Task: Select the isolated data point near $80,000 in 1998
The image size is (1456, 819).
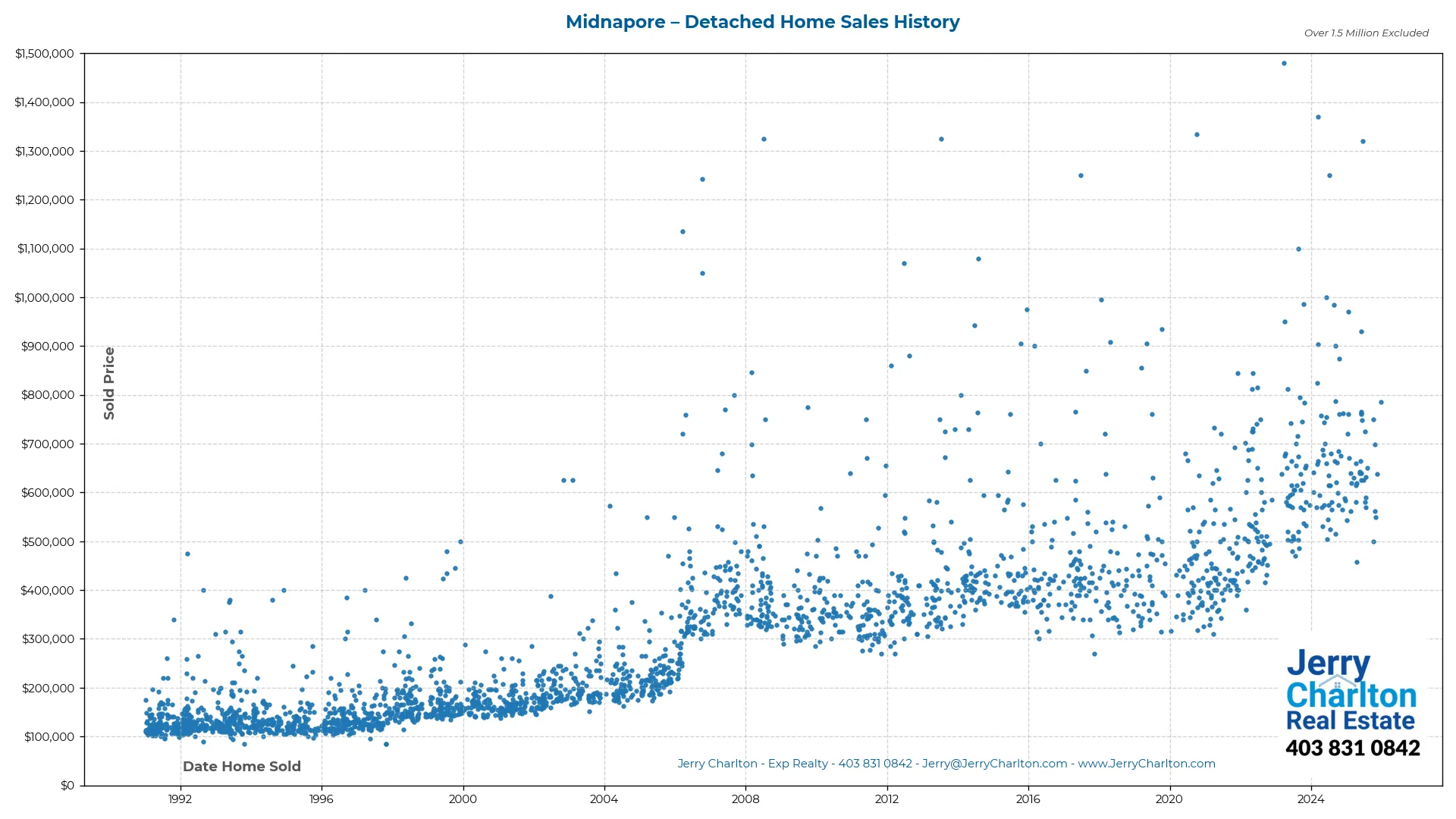Action: [x=388, y=745]
